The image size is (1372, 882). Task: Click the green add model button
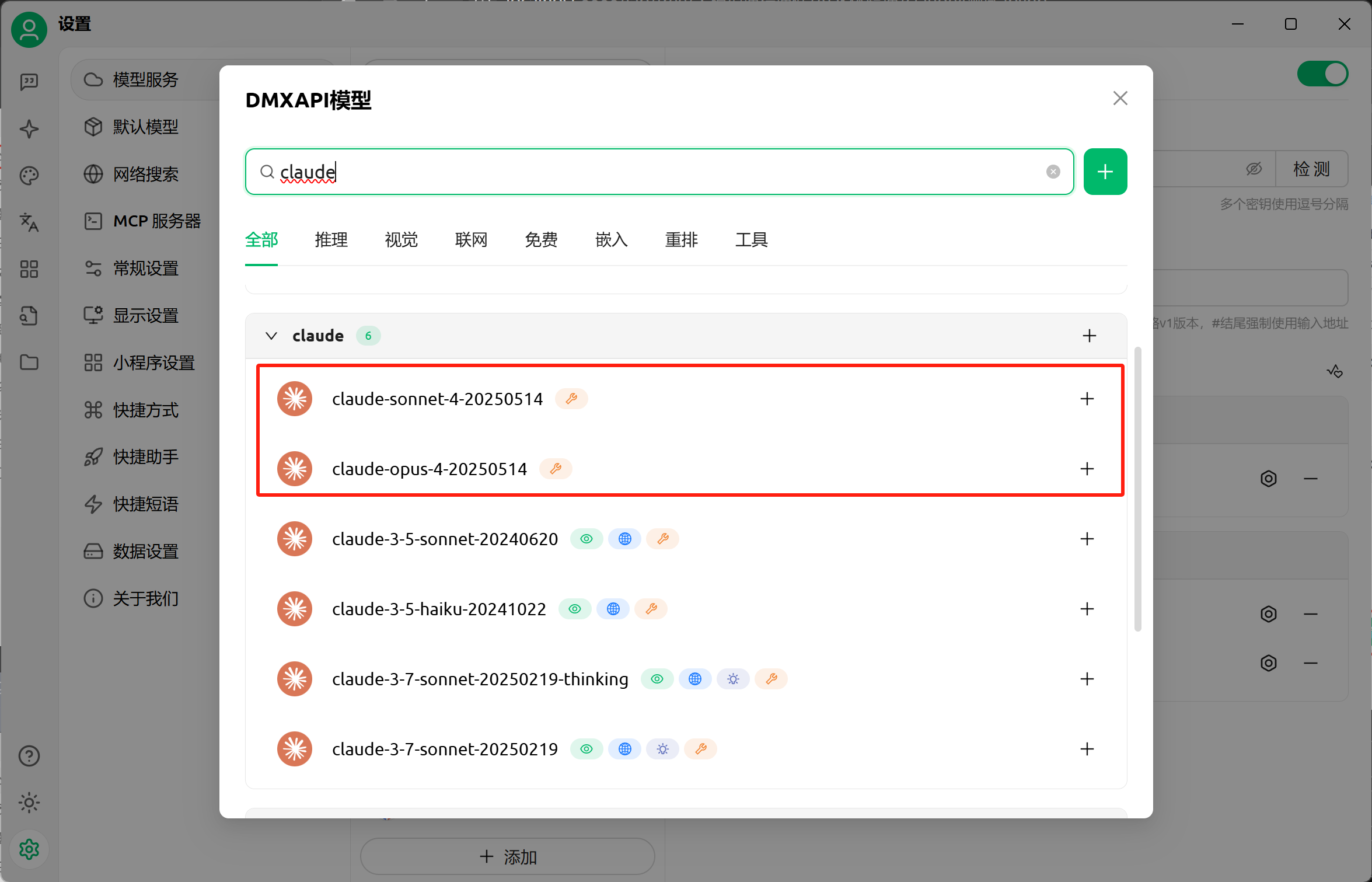pos(1105,172)
